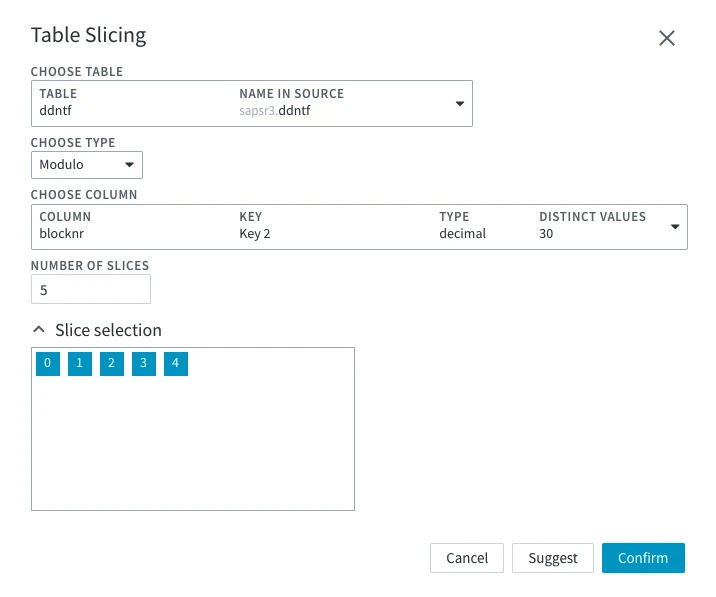The image size is (716, 597).
Task: Expand the Choose Column dropdown arrow
Action: pos(675,227)
